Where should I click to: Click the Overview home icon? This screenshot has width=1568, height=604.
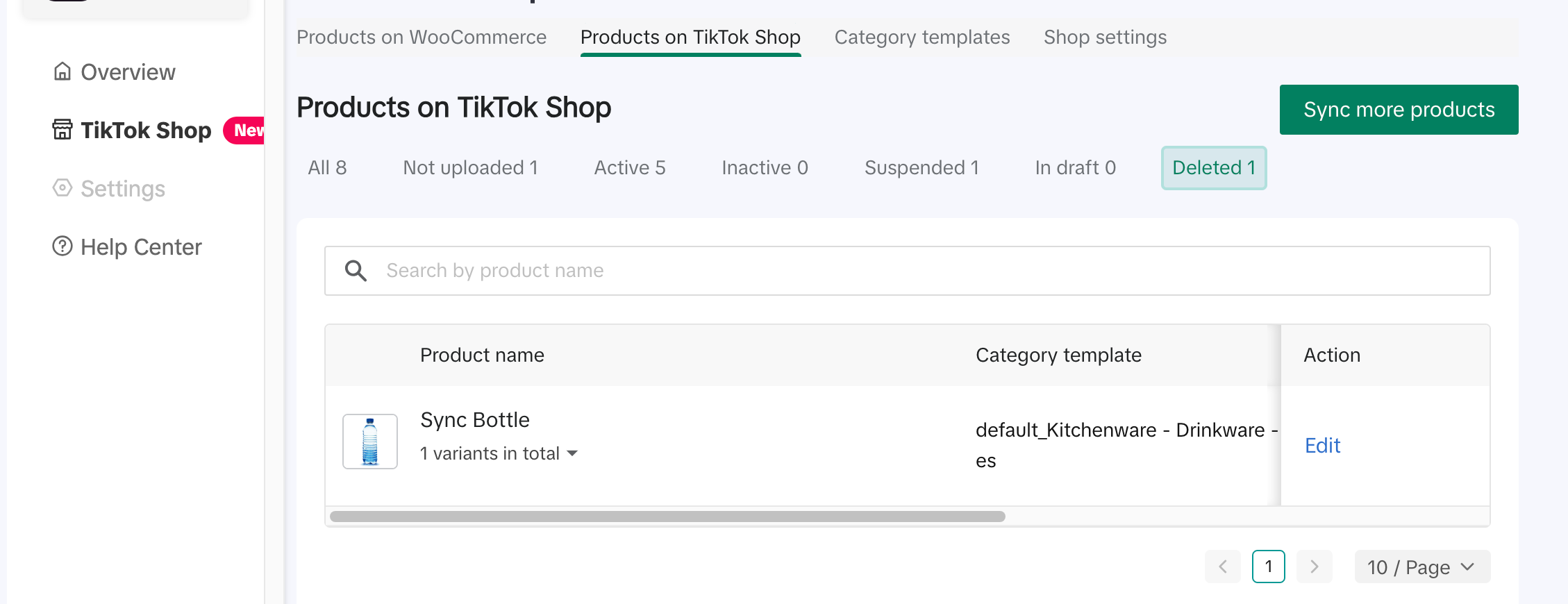click(x=62, y=72)
